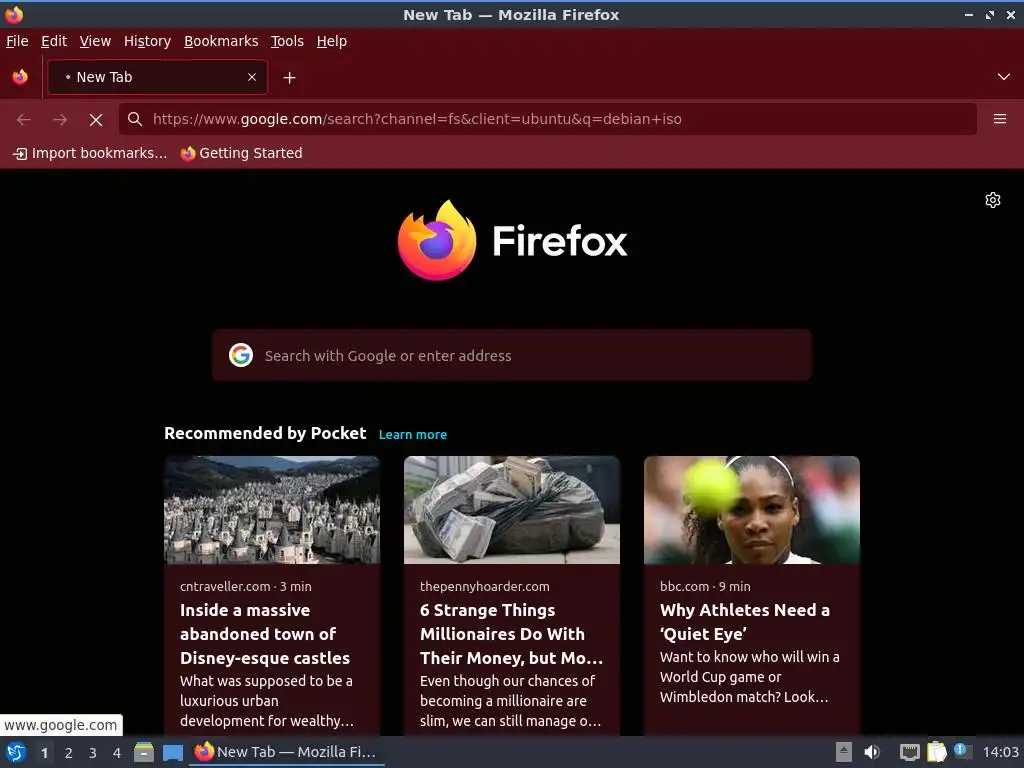Click New Tab Mozilla Firefox taskbar entry
Viewport: 1024px width, 768px height.
(x=287, y=752)
